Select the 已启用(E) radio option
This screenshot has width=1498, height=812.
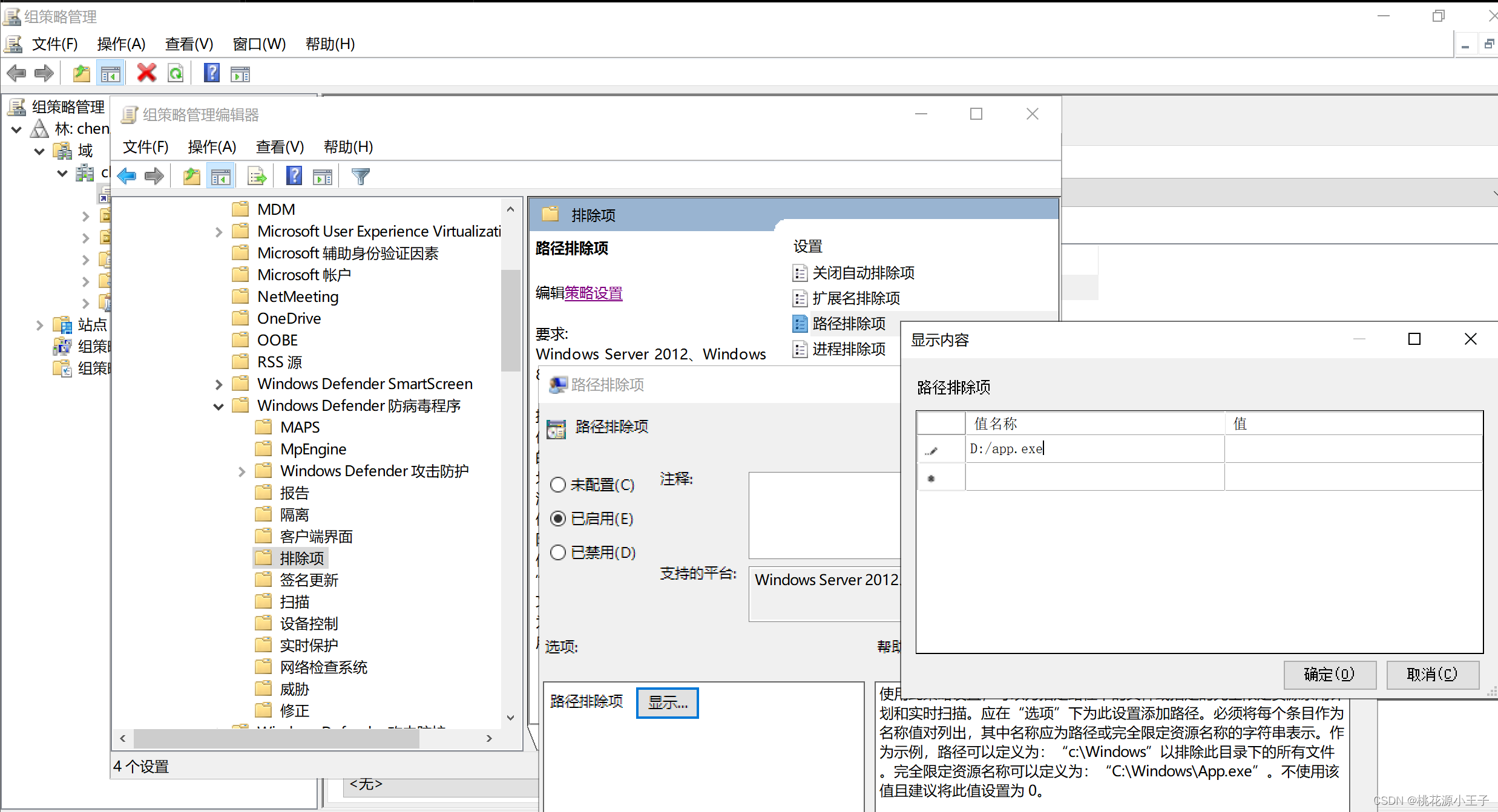558,519
